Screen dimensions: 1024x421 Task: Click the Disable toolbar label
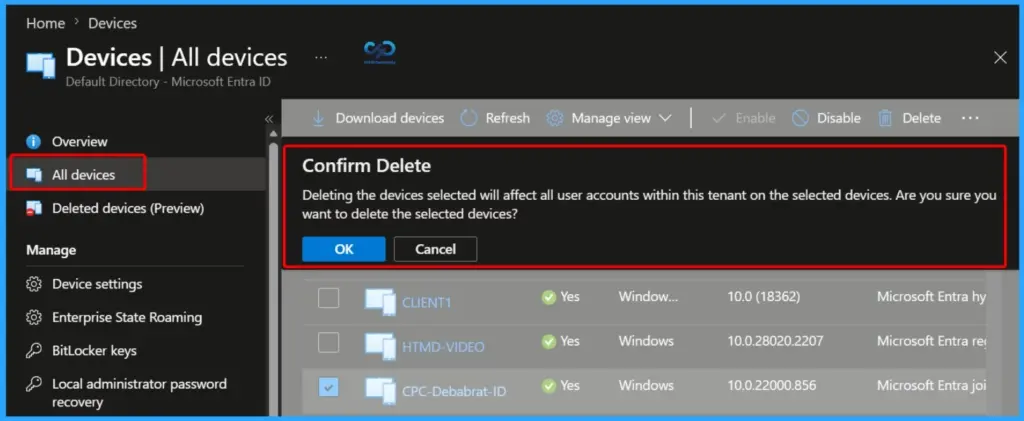[839, 118]
